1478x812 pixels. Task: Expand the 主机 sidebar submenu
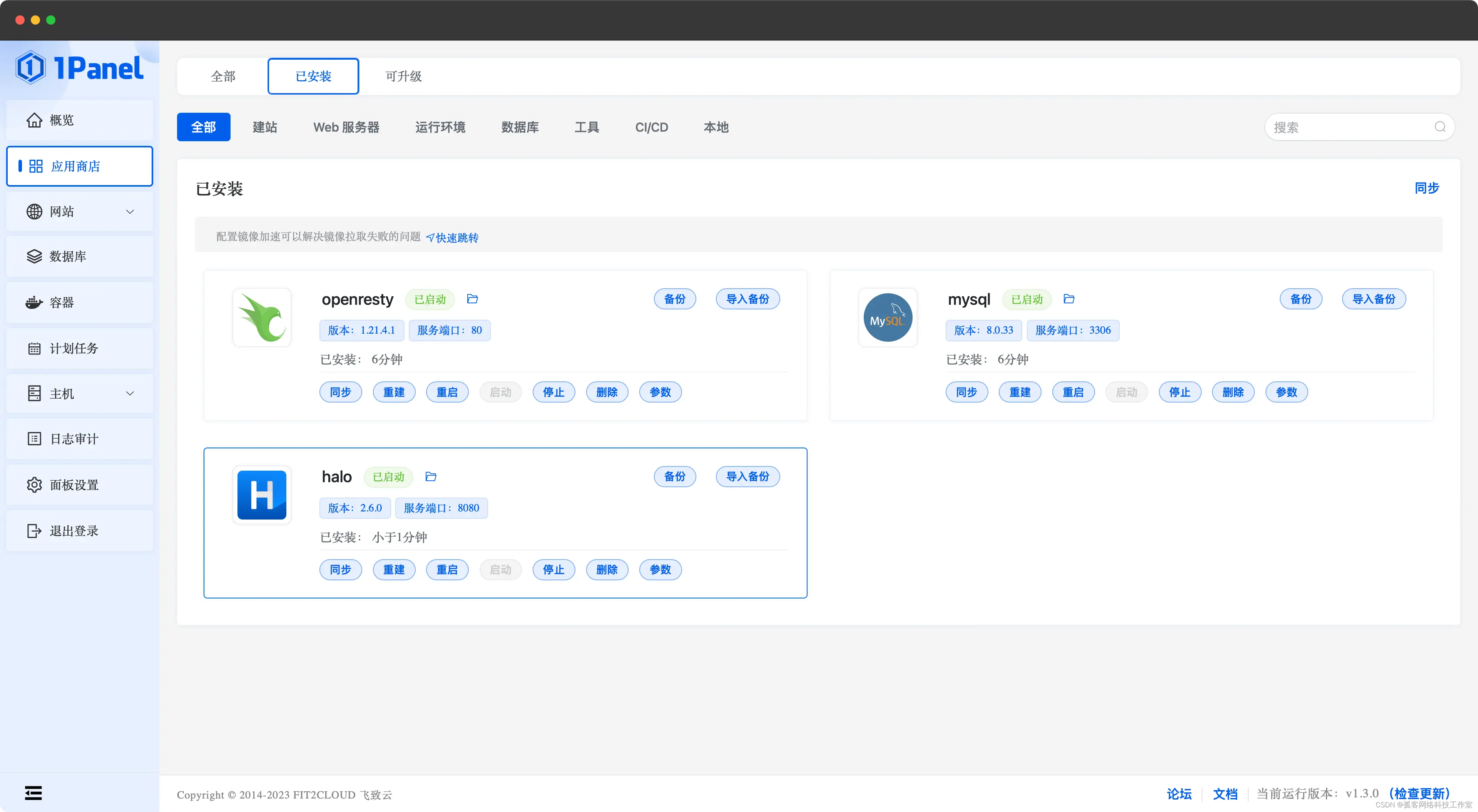point(130,394)
